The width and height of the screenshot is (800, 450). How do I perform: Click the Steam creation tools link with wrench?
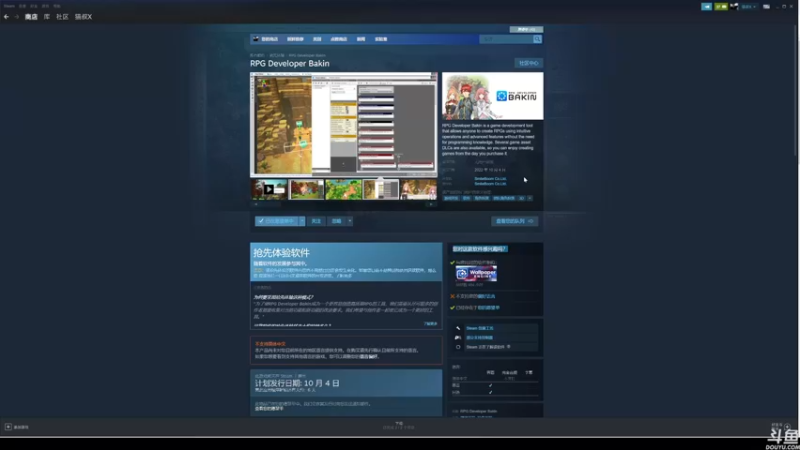(x=480, y=328)
